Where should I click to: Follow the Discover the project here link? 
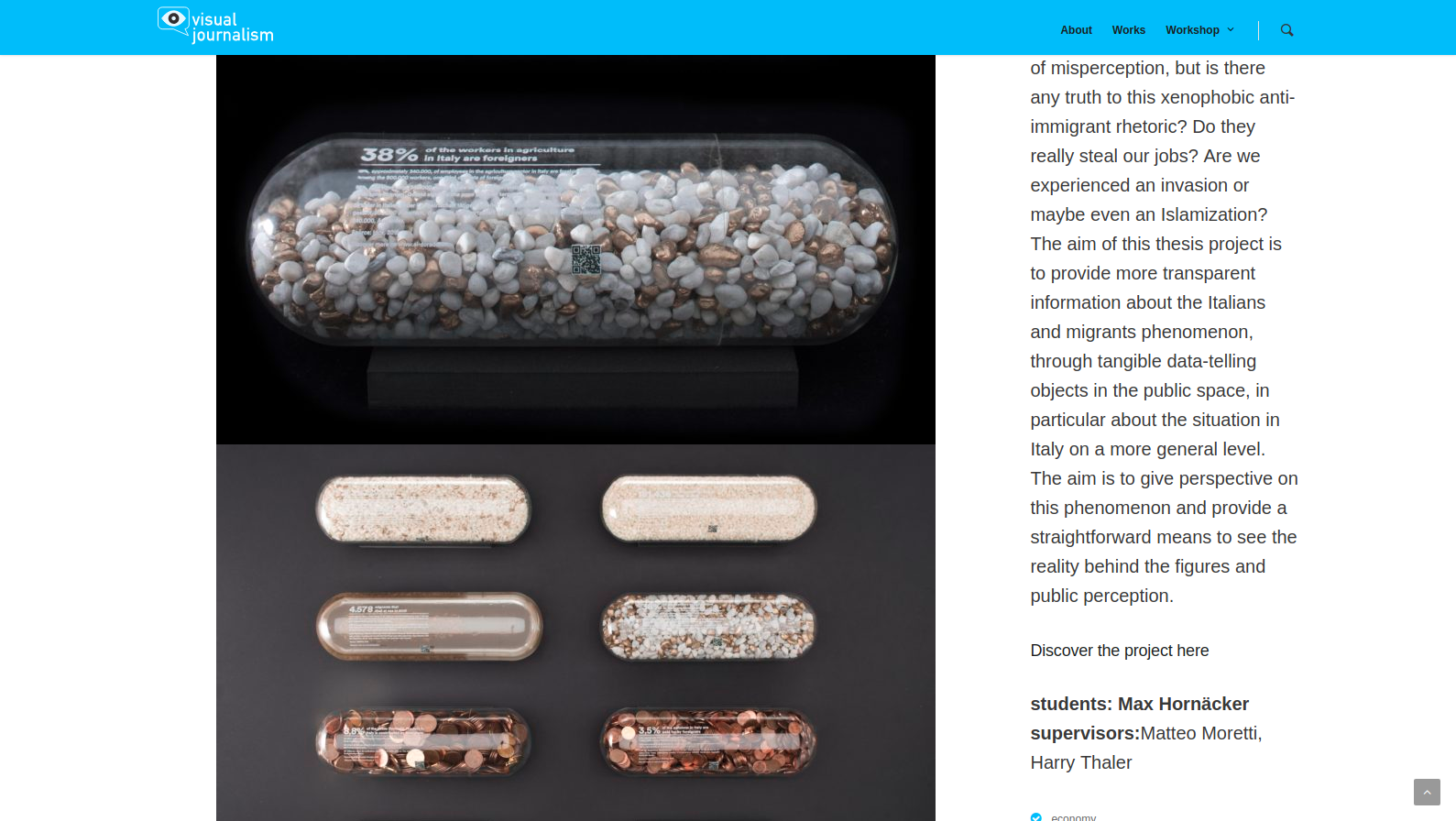(1120, 651)
